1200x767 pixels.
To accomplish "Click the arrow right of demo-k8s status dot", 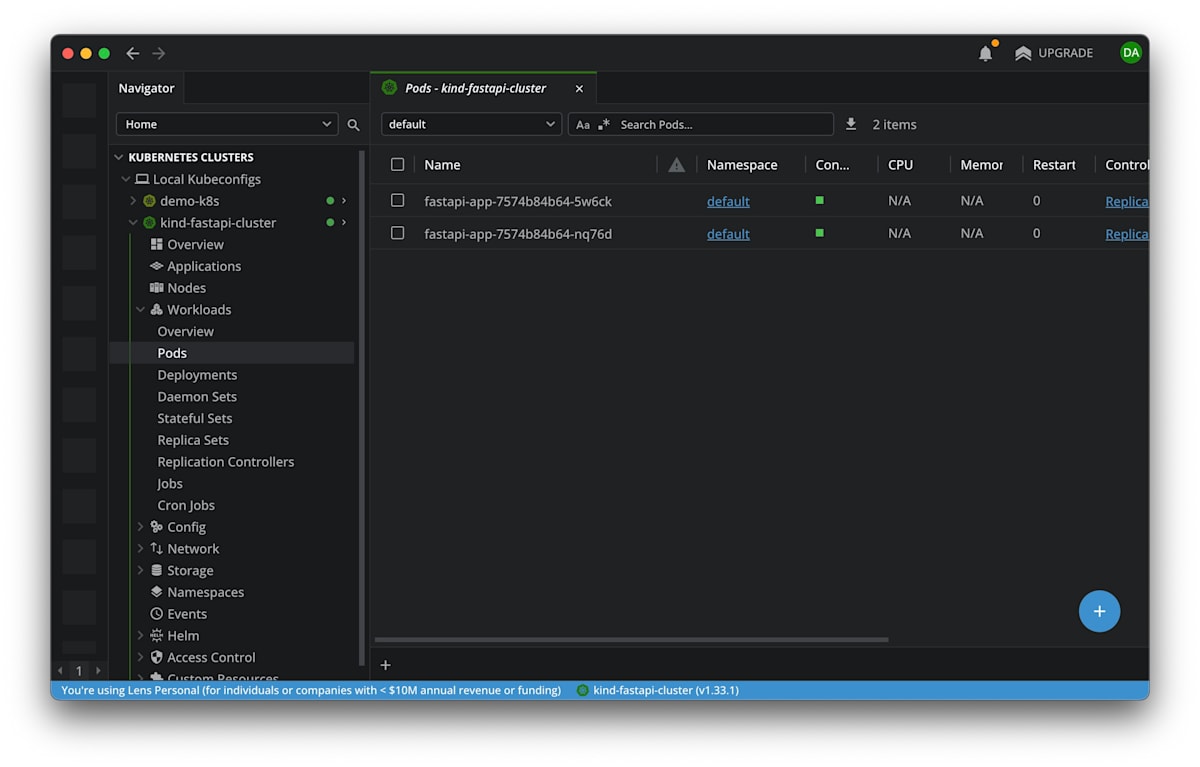I will pos(344,201).
